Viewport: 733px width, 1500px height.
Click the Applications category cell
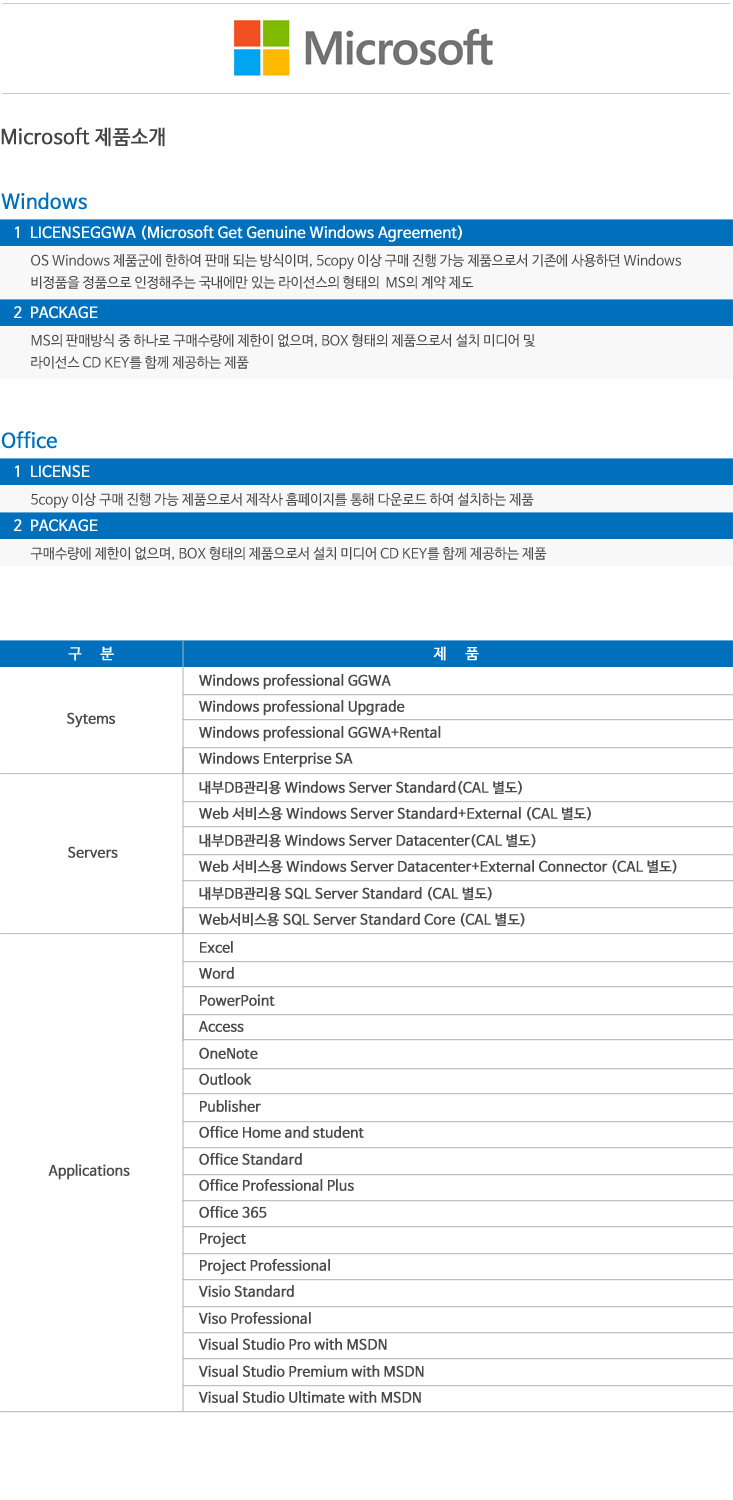tap(89, 1171)
